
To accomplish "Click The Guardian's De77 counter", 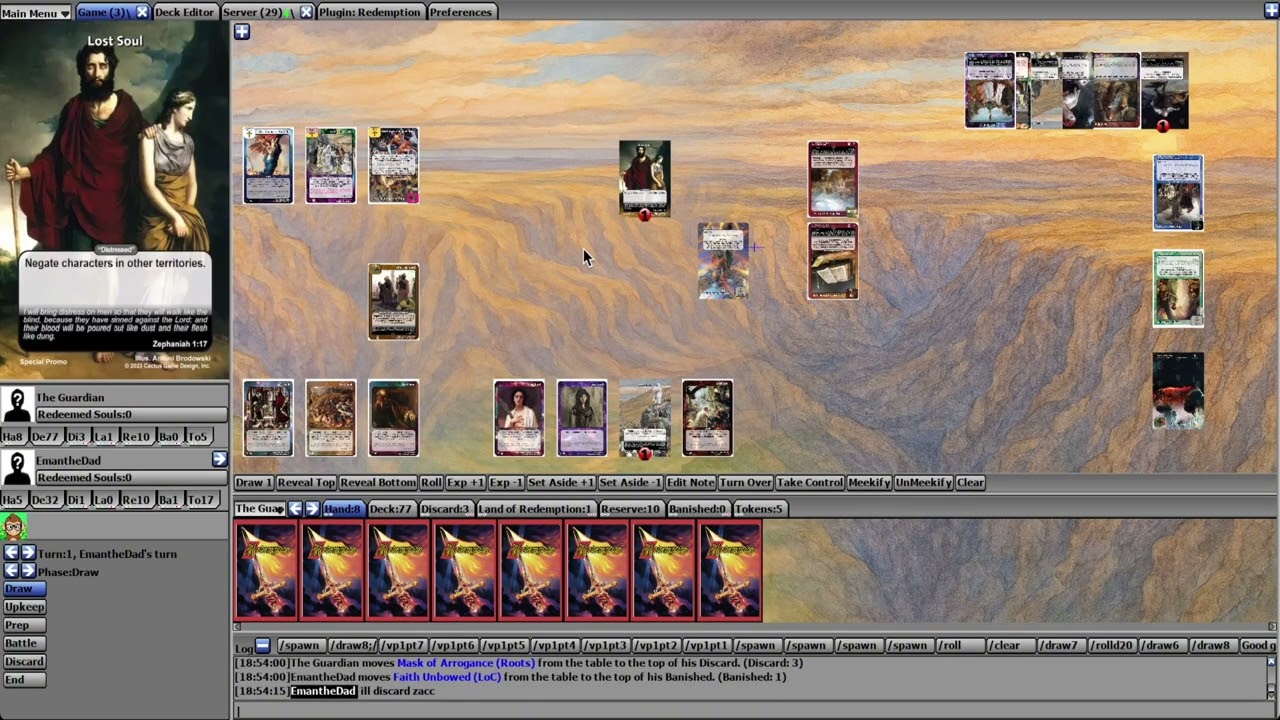I will [x=45, y=437].
